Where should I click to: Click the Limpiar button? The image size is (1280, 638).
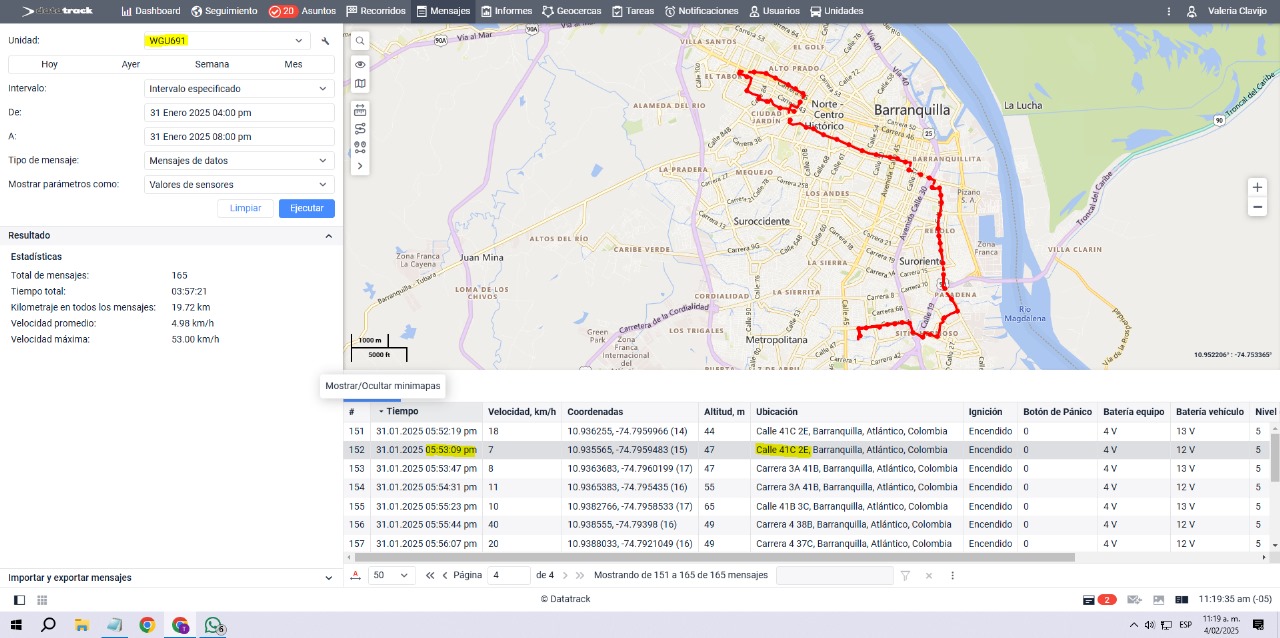click(245, 208)
